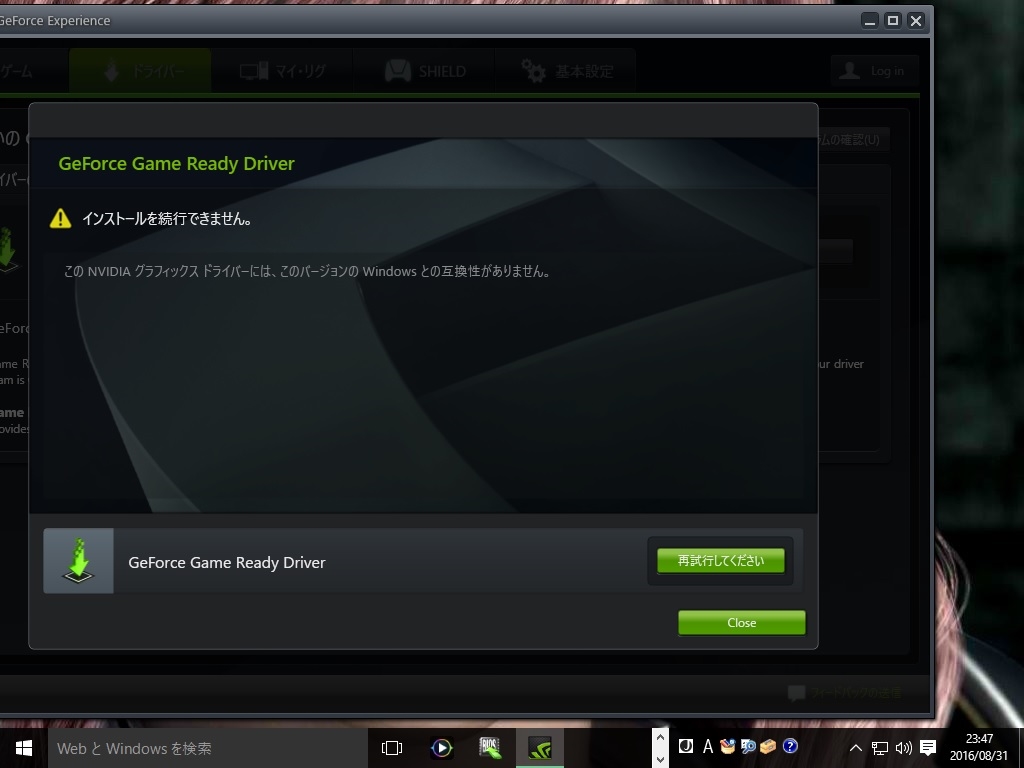Open the network status tray icon
This screenshot has width=1024, height=768.
coord(880,748)
